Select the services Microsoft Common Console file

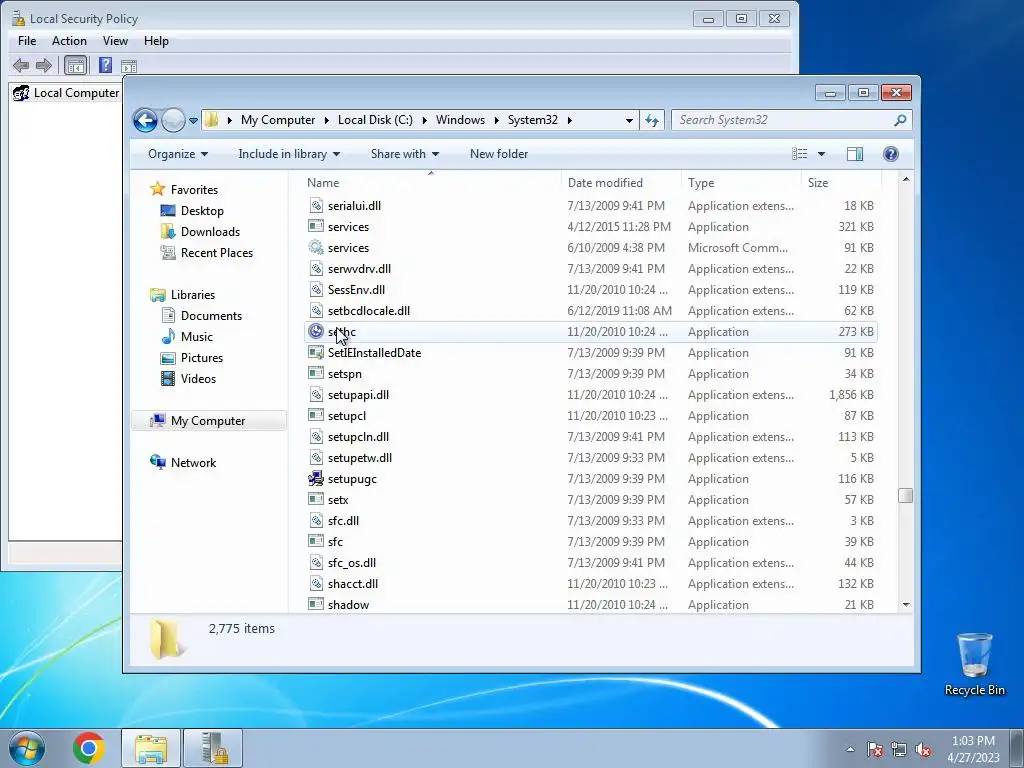591,248
